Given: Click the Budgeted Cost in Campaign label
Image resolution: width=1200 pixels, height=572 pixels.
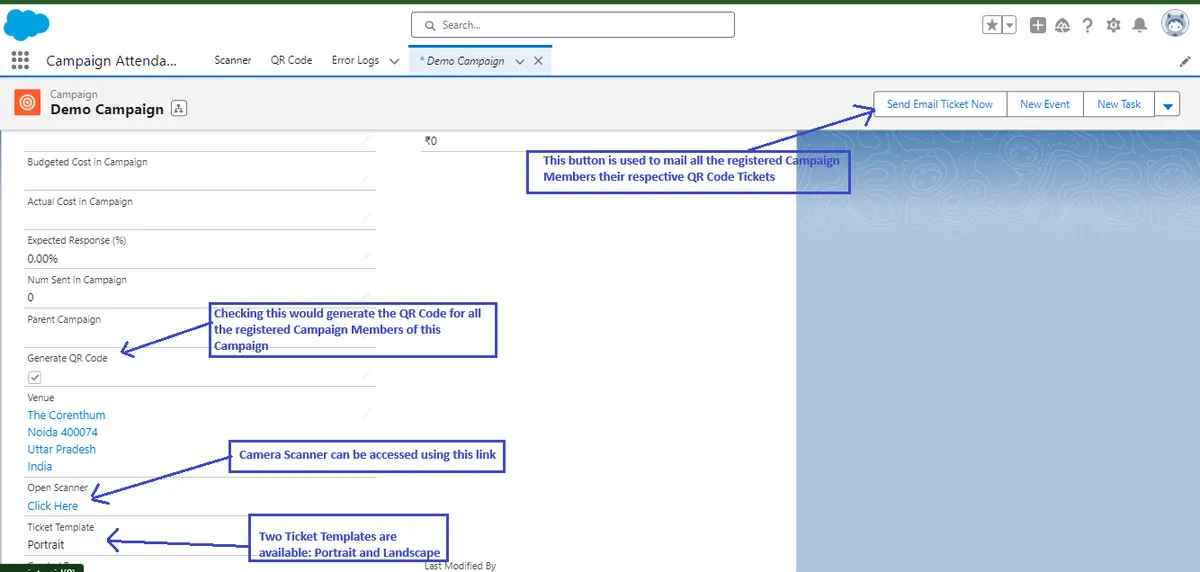Looking at the screenshot, I should (87, 162).
